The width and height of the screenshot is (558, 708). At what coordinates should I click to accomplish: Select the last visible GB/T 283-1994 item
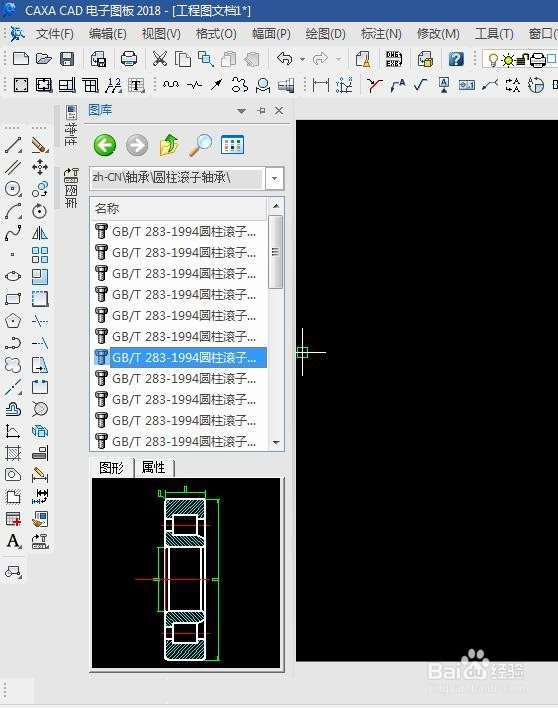(179, 441)
